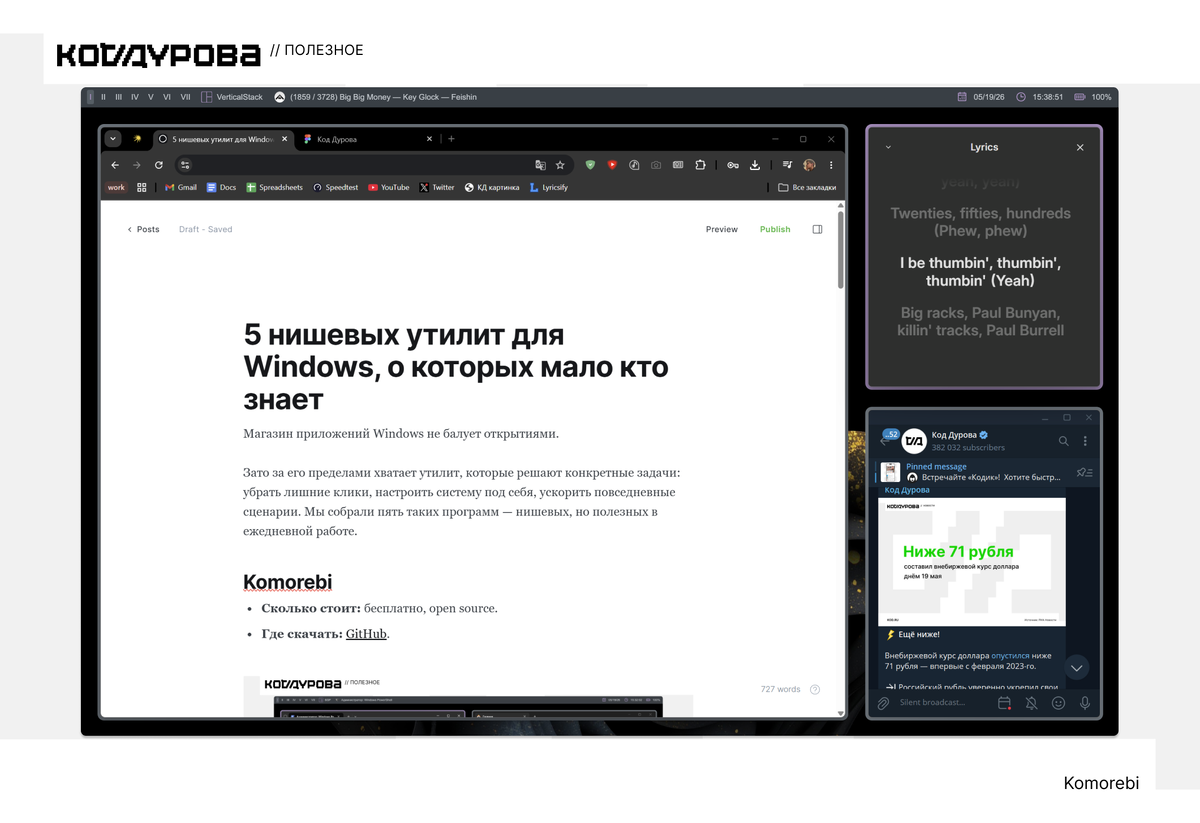The height and width of the screenshot is (823, 1200).
Task: Close the Lyrics panel
Action: click(x=1080, y=147)
